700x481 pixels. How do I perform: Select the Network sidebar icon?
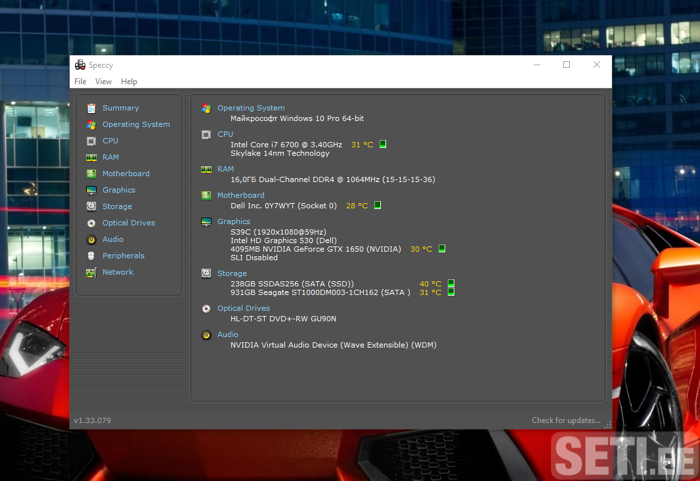click(x=91, y=272)
